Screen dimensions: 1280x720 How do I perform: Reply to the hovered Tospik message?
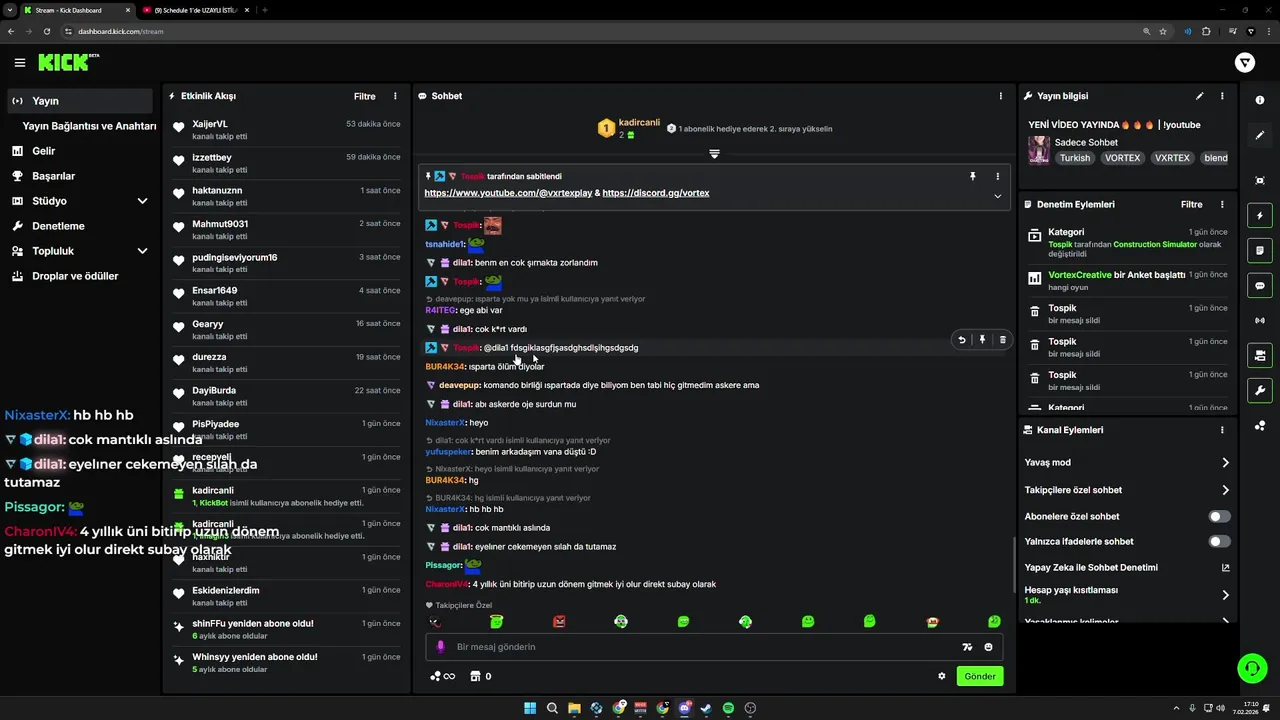(962, 340)
